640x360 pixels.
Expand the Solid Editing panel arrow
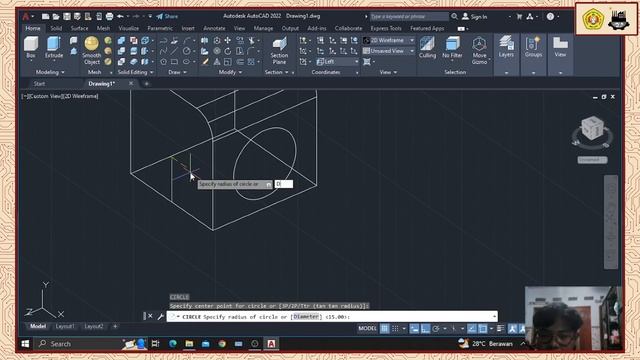[x=152, y=72]
